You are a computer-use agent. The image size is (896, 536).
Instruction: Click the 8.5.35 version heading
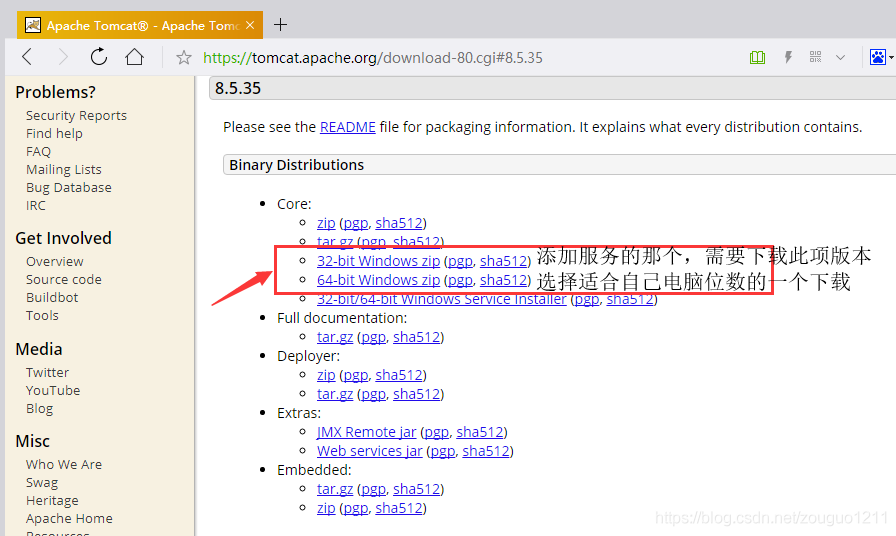(238, 88)
